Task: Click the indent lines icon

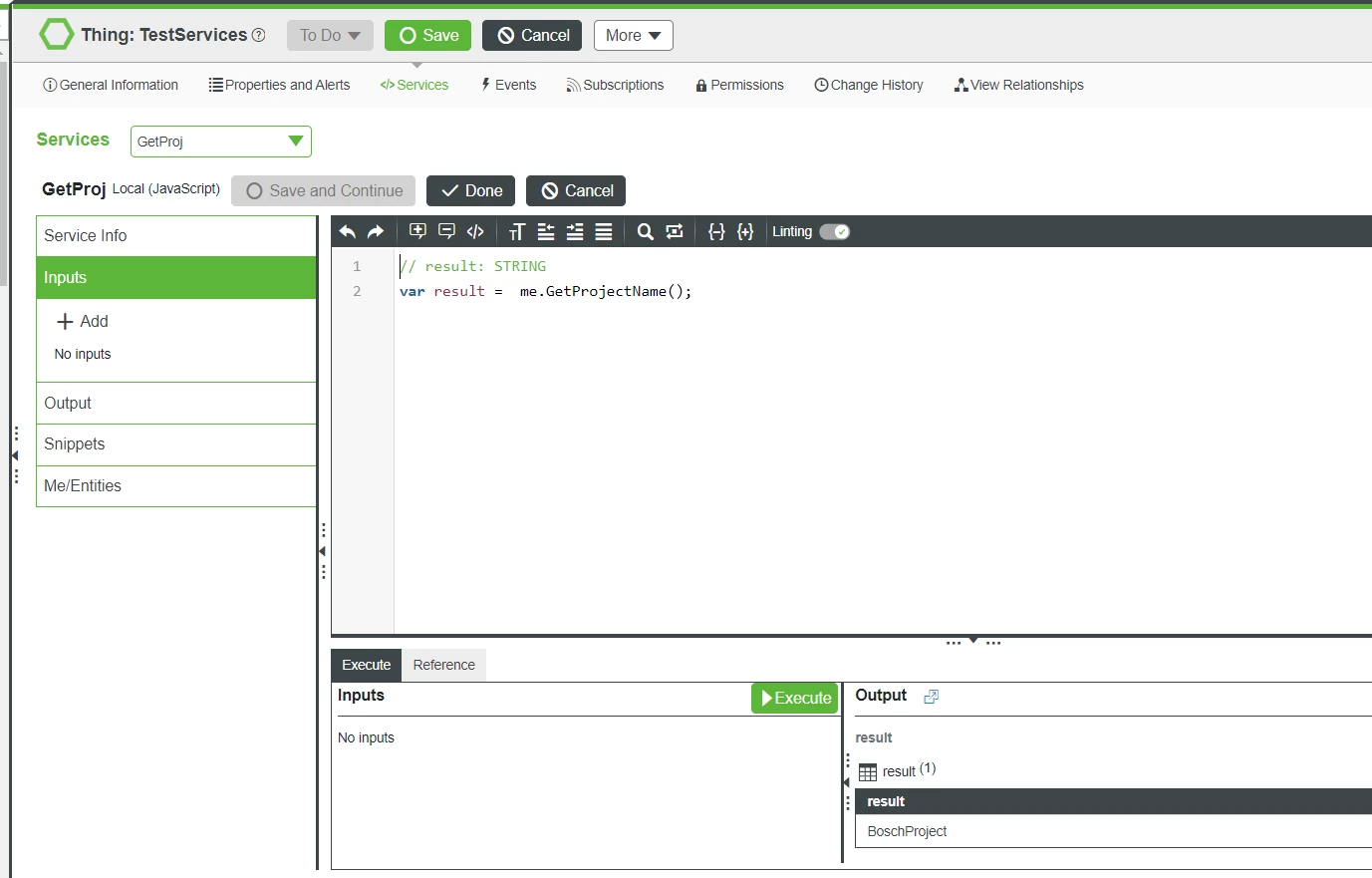Action: (x=575, y=231)
